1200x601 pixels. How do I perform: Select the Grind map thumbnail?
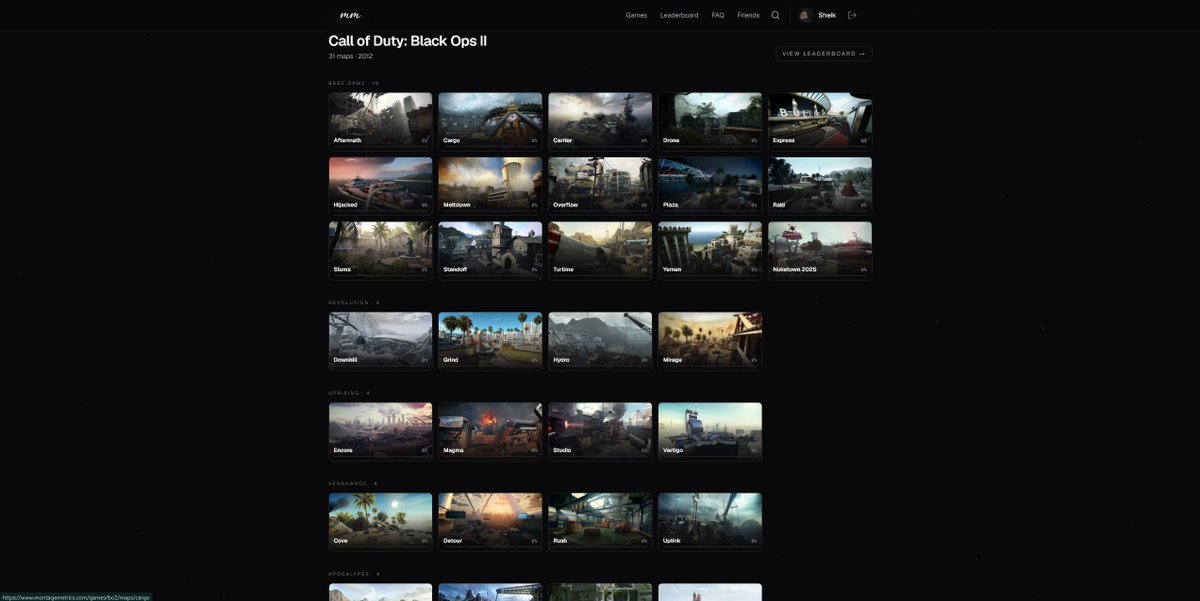[491, 341]
